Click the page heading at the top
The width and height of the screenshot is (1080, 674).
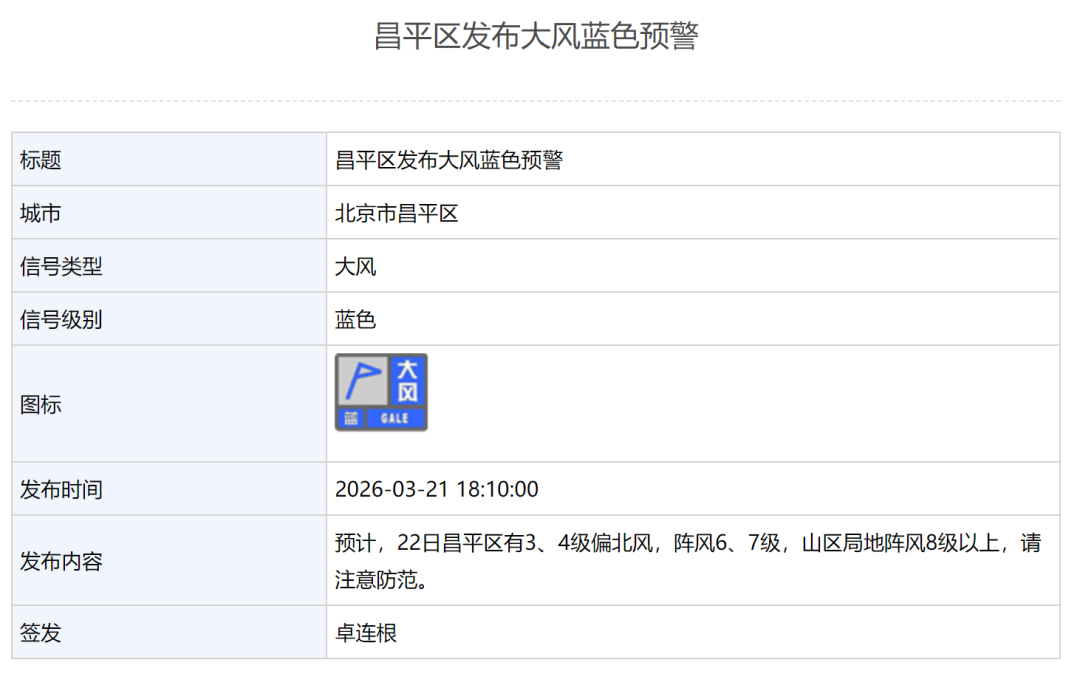(536, 35)
